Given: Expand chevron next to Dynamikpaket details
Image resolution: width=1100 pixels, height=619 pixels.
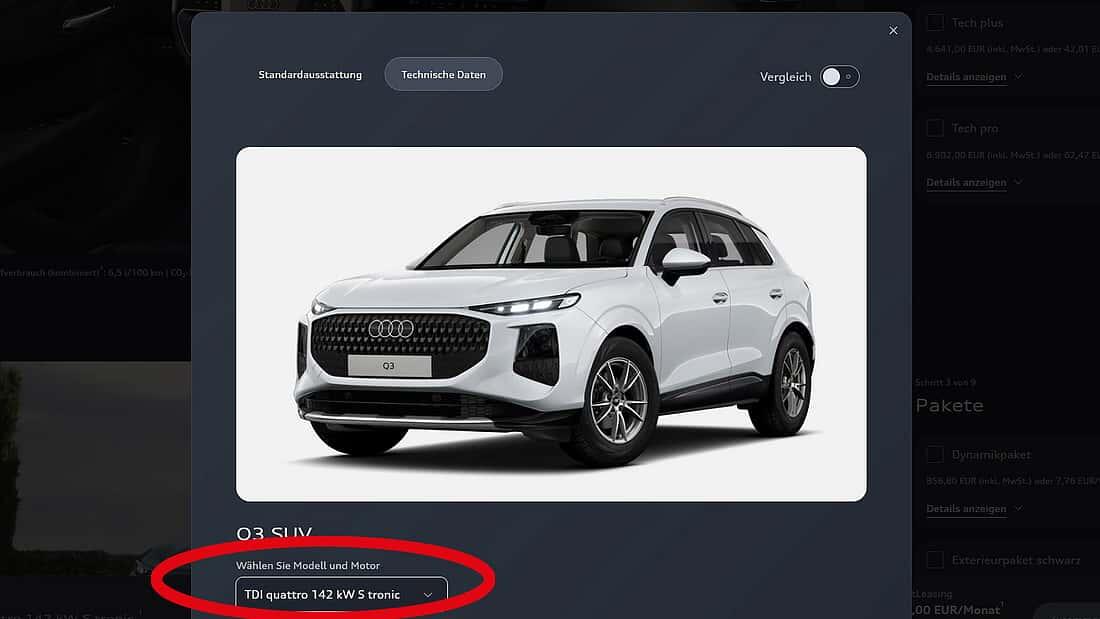Looking at the screenshot, I should click(1018, 508).
